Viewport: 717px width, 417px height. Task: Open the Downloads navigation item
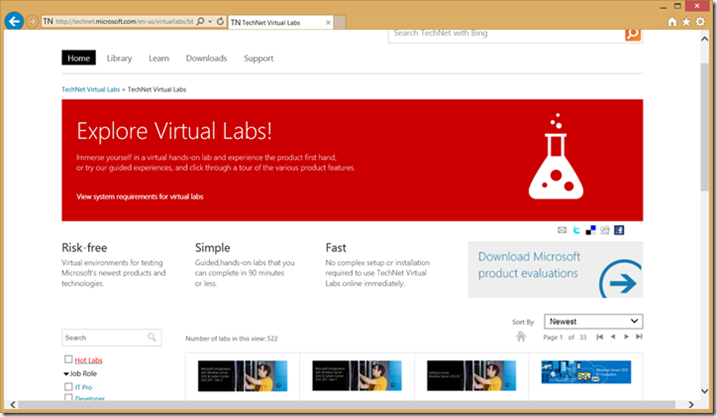(206, 58)
